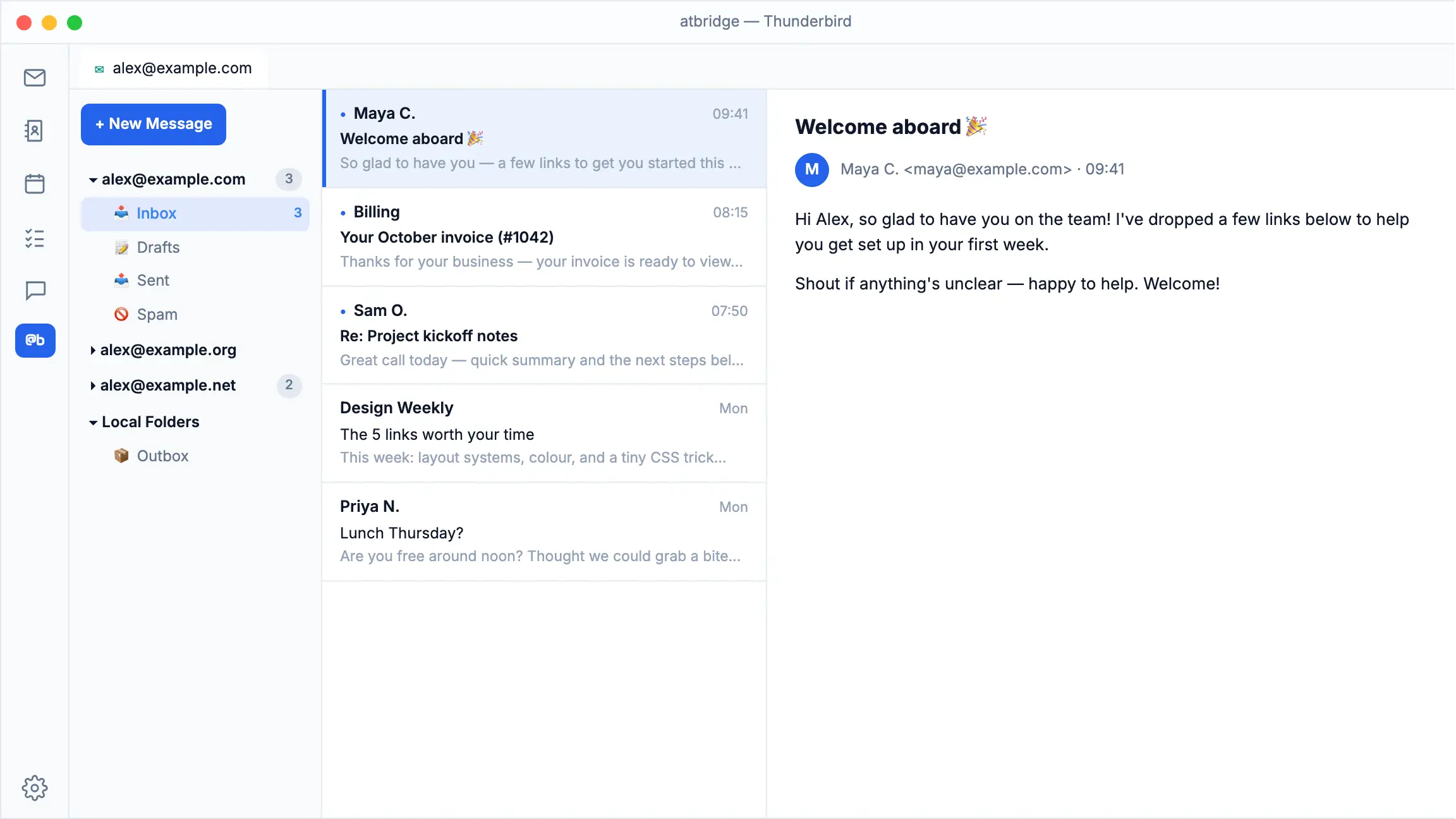
Task: Click unread dot beside Maya C.
Action: [x=343, y=114]
